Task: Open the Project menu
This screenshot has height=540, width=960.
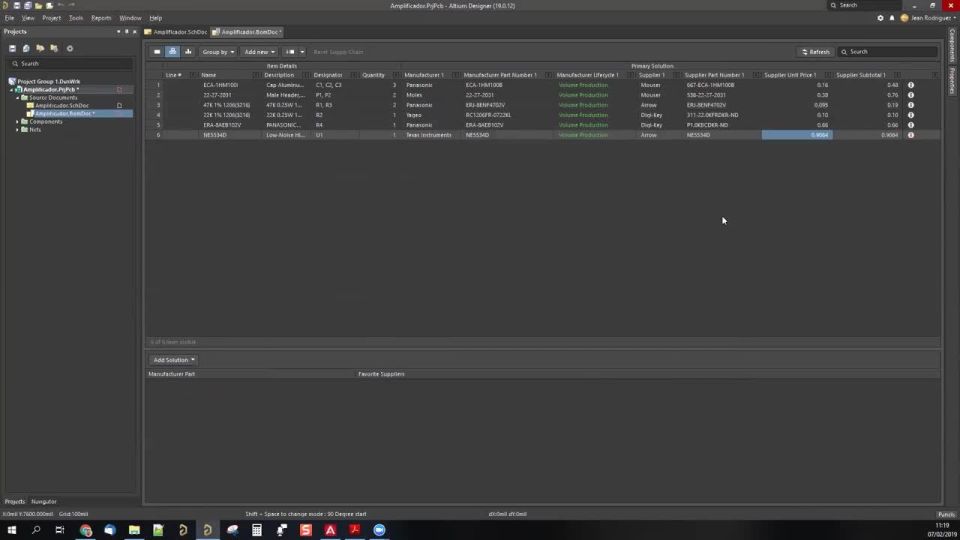Action: click(51, 18)
